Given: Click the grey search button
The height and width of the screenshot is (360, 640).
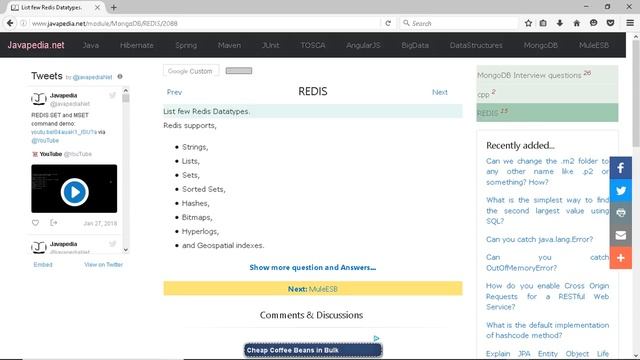Looking at the screenshot, I should coord(239,71).
